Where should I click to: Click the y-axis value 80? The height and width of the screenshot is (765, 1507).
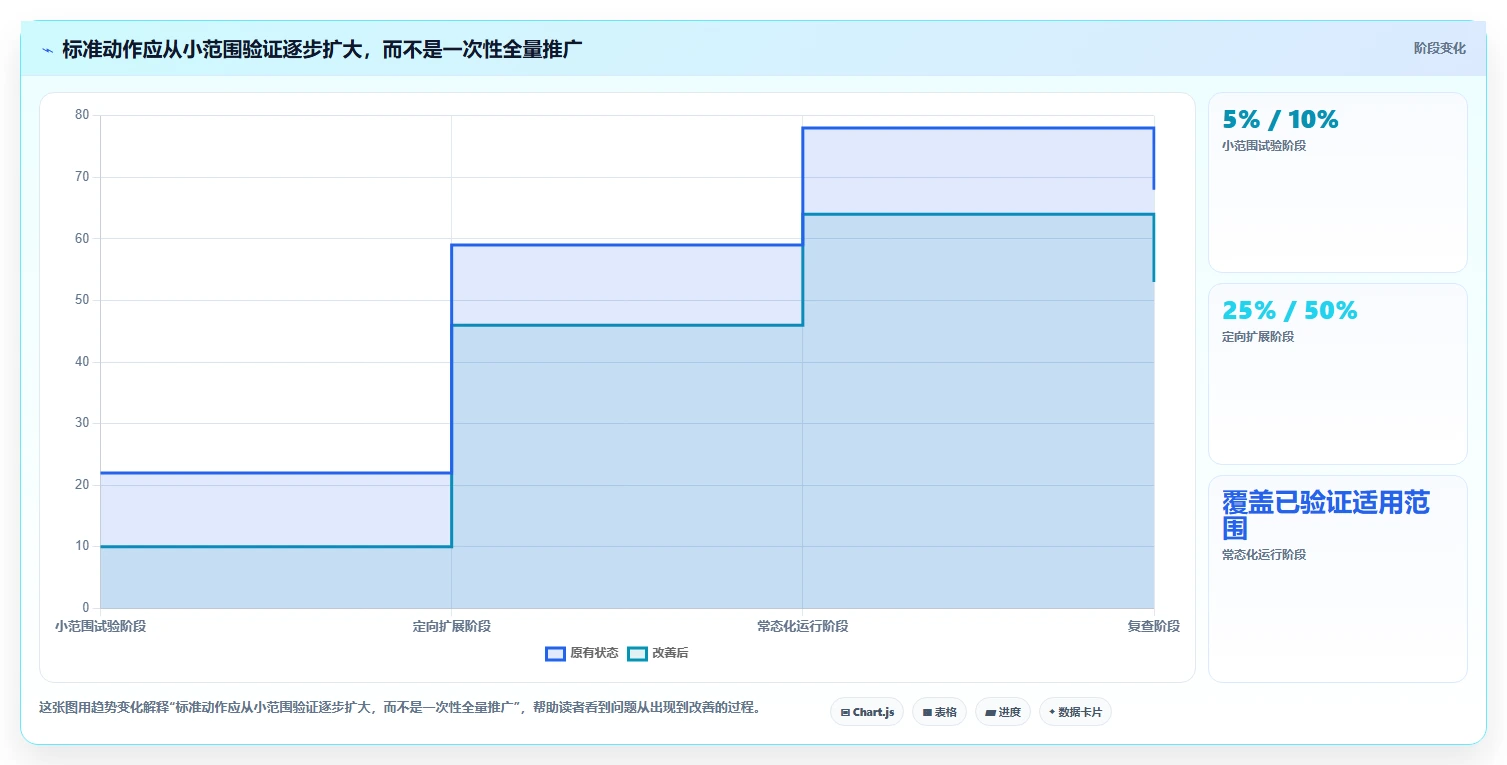tap(82, 115)
